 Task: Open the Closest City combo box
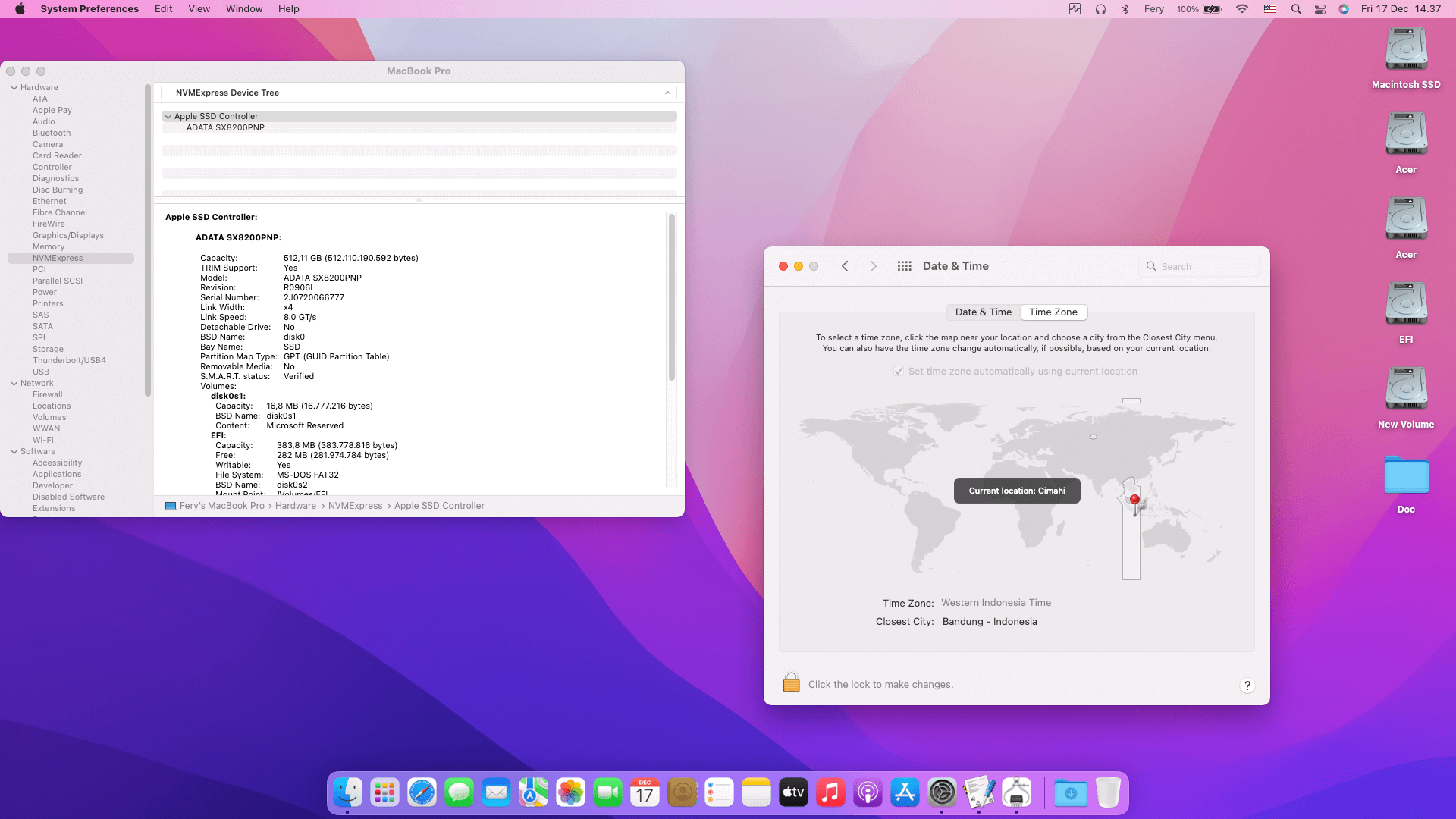coord(990,622)
